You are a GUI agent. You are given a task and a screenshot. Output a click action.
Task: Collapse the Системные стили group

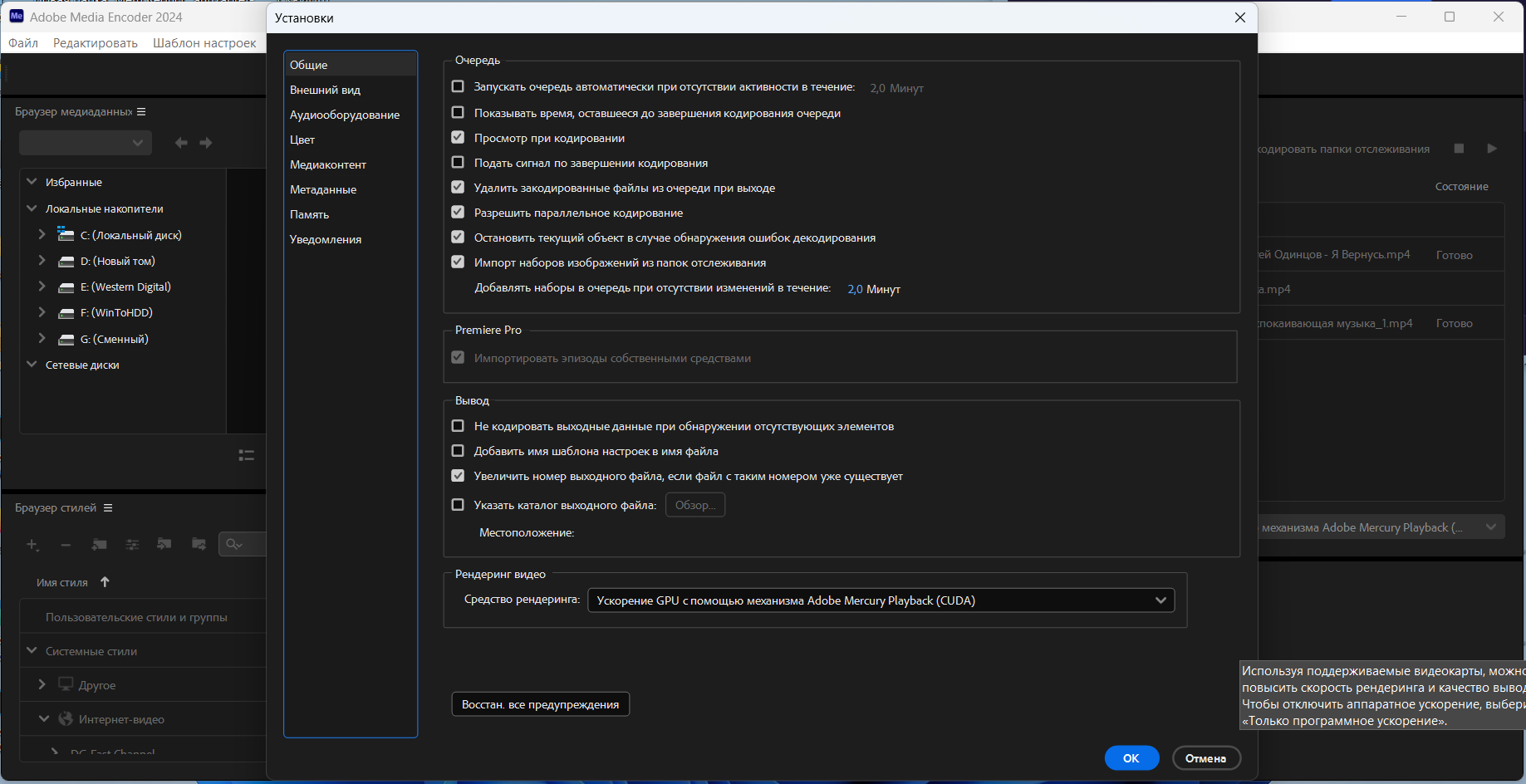[32, 650]
